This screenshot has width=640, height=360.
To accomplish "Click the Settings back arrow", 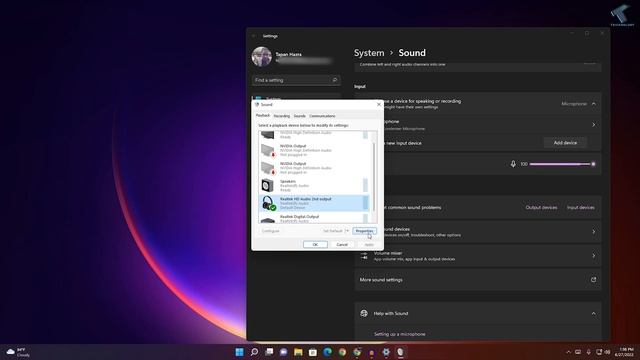I will pyautogui.click(x=254, y=36).
